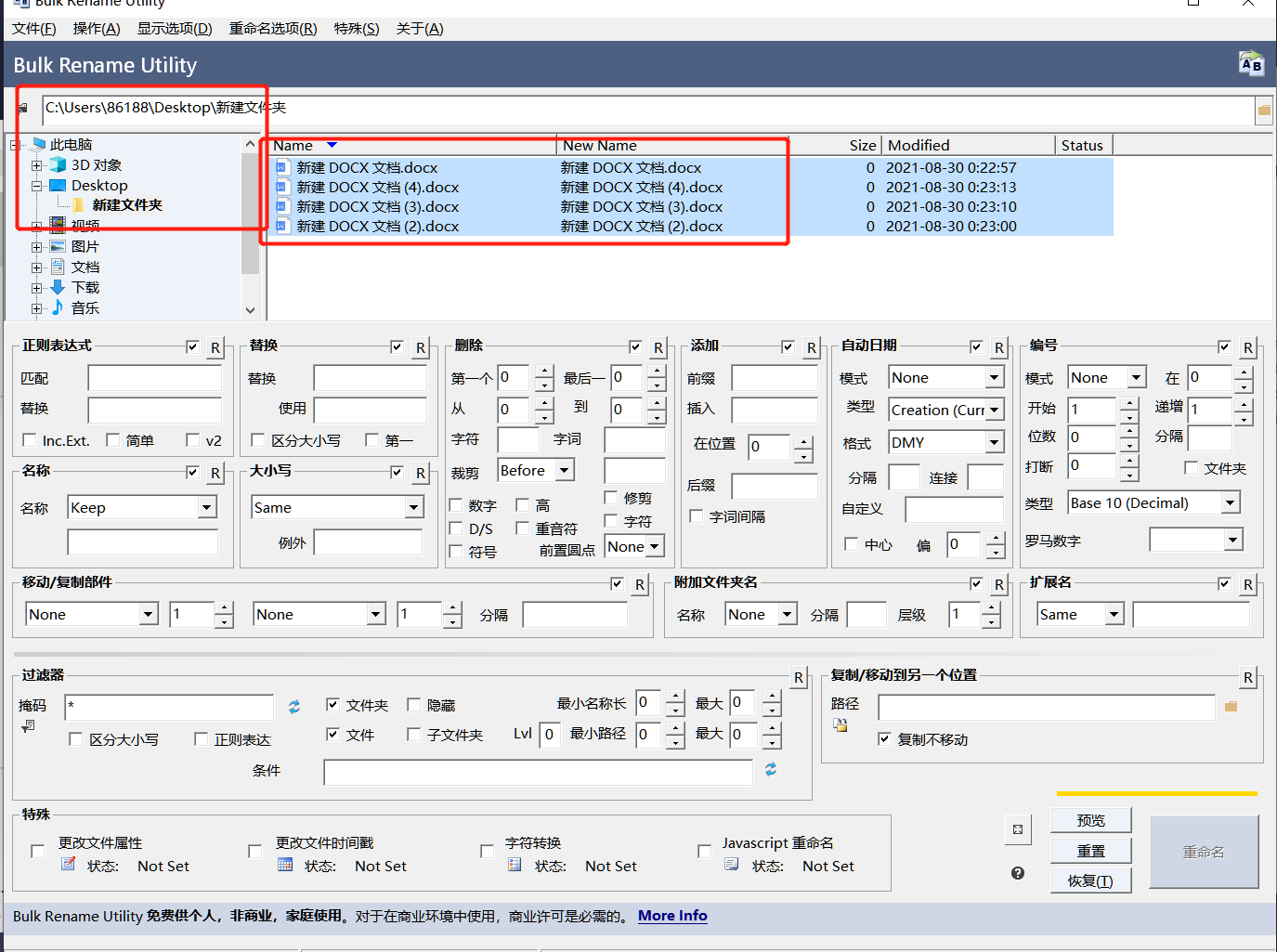The width and height of the screenshot is (1277, 952).
Task: Click the 重置 button
Action: [x=1091, y=851]
